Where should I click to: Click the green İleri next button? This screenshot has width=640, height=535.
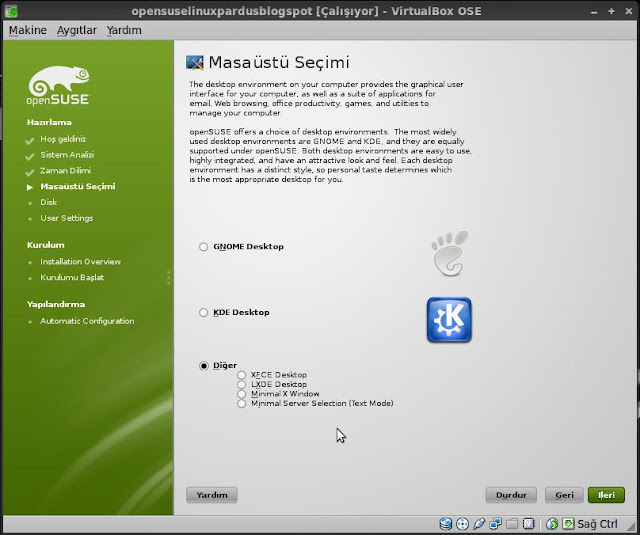pos(606,495)
